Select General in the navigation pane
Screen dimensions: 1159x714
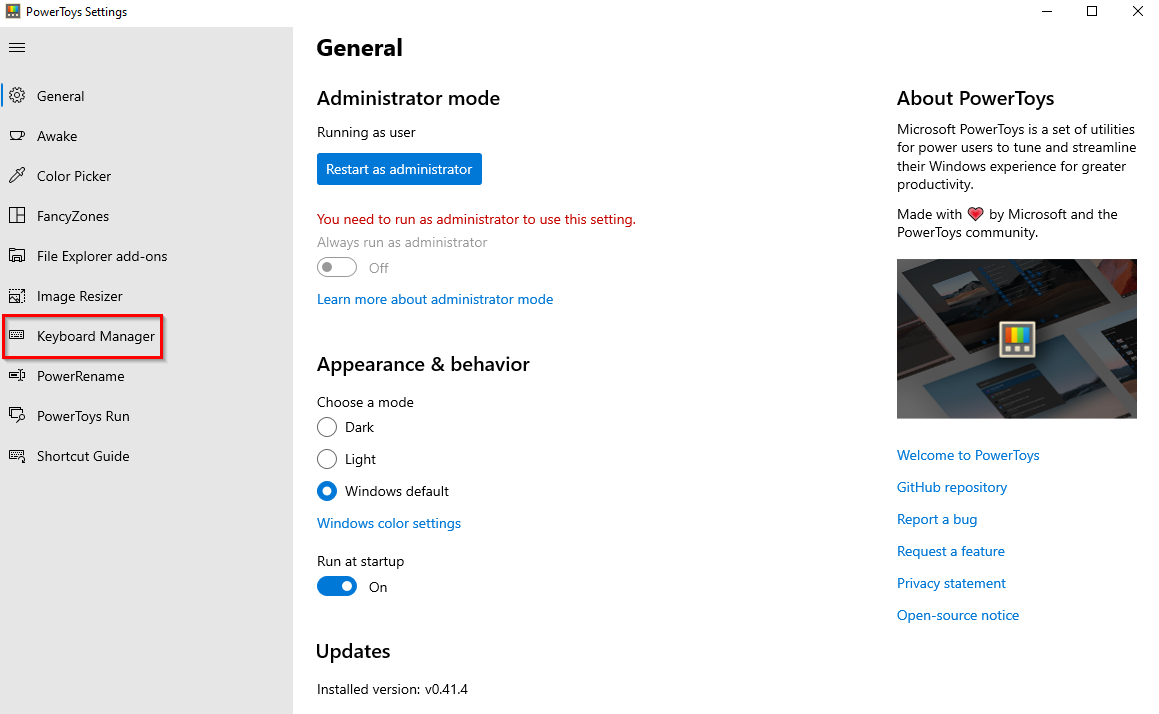click(60, 96)
